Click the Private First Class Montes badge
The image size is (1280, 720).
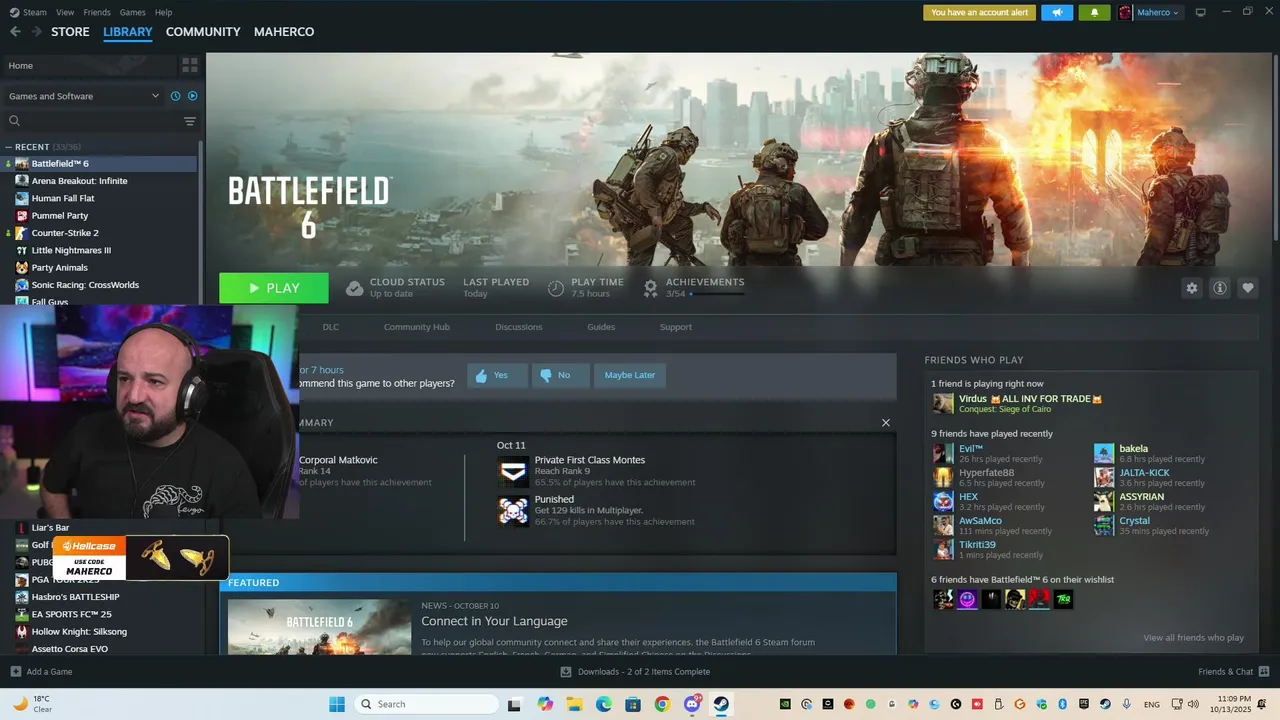pos(513,471)
